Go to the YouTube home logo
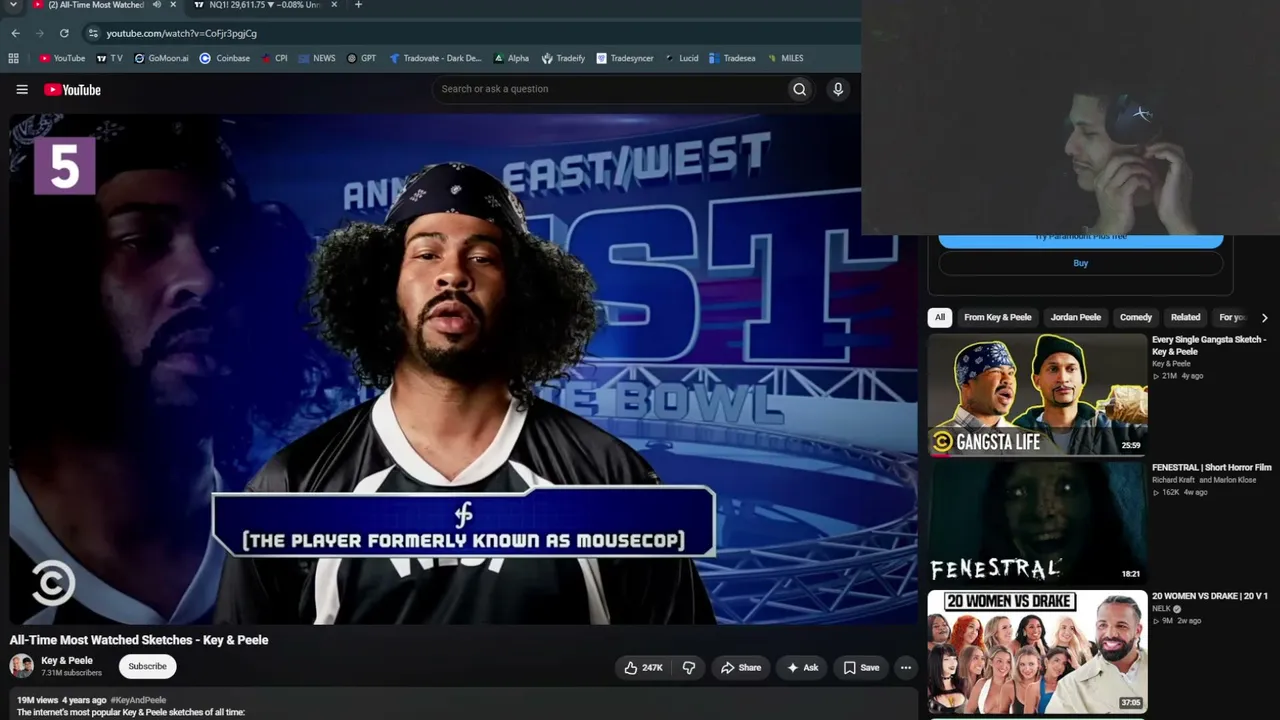 click(72, 90)
